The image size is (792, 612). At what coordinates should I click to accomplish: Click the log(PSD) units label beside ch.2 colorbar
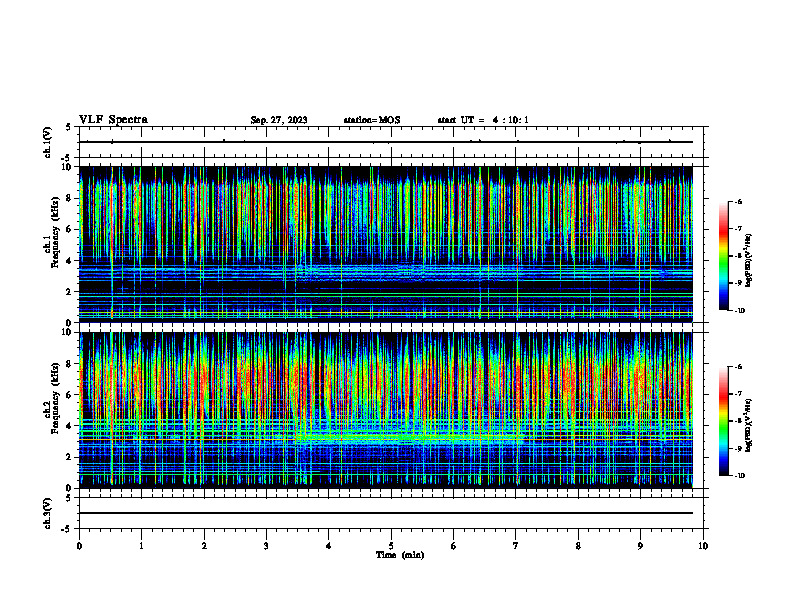tap(749, 426)
